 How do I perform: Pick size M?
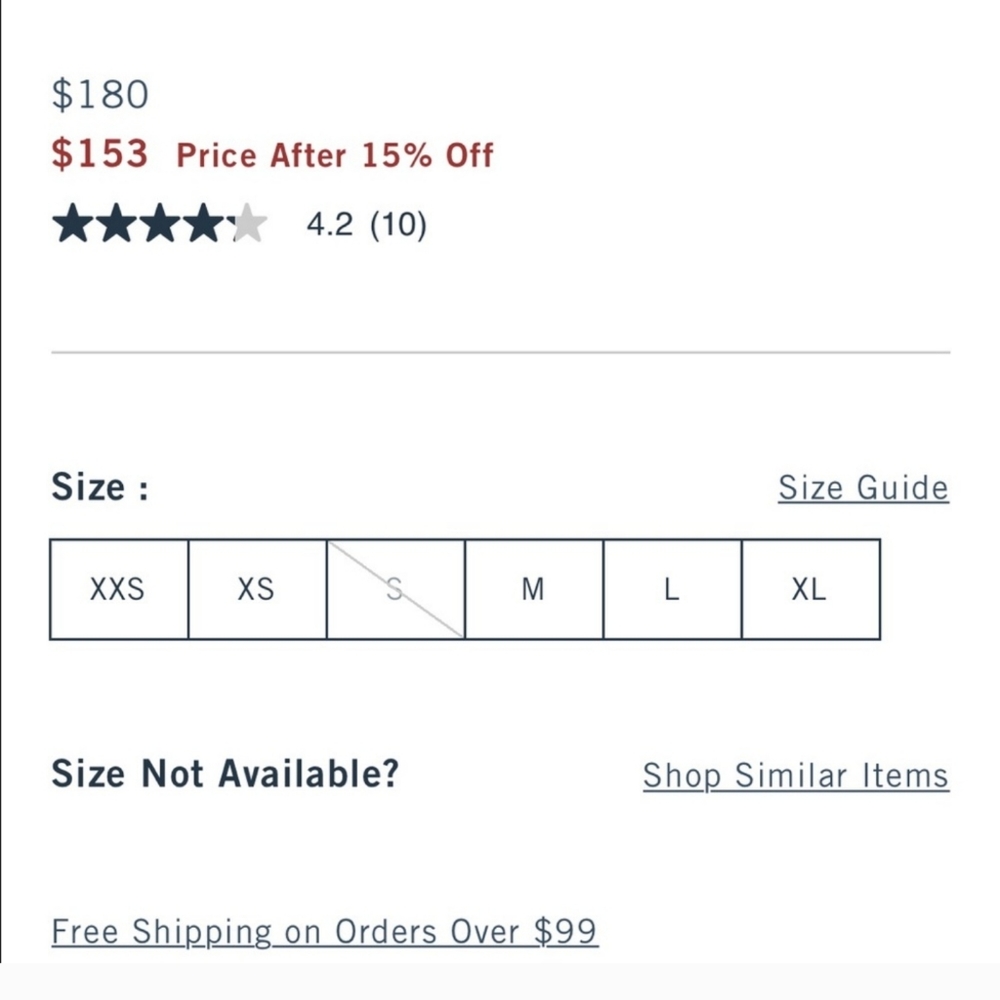(533, 589)
